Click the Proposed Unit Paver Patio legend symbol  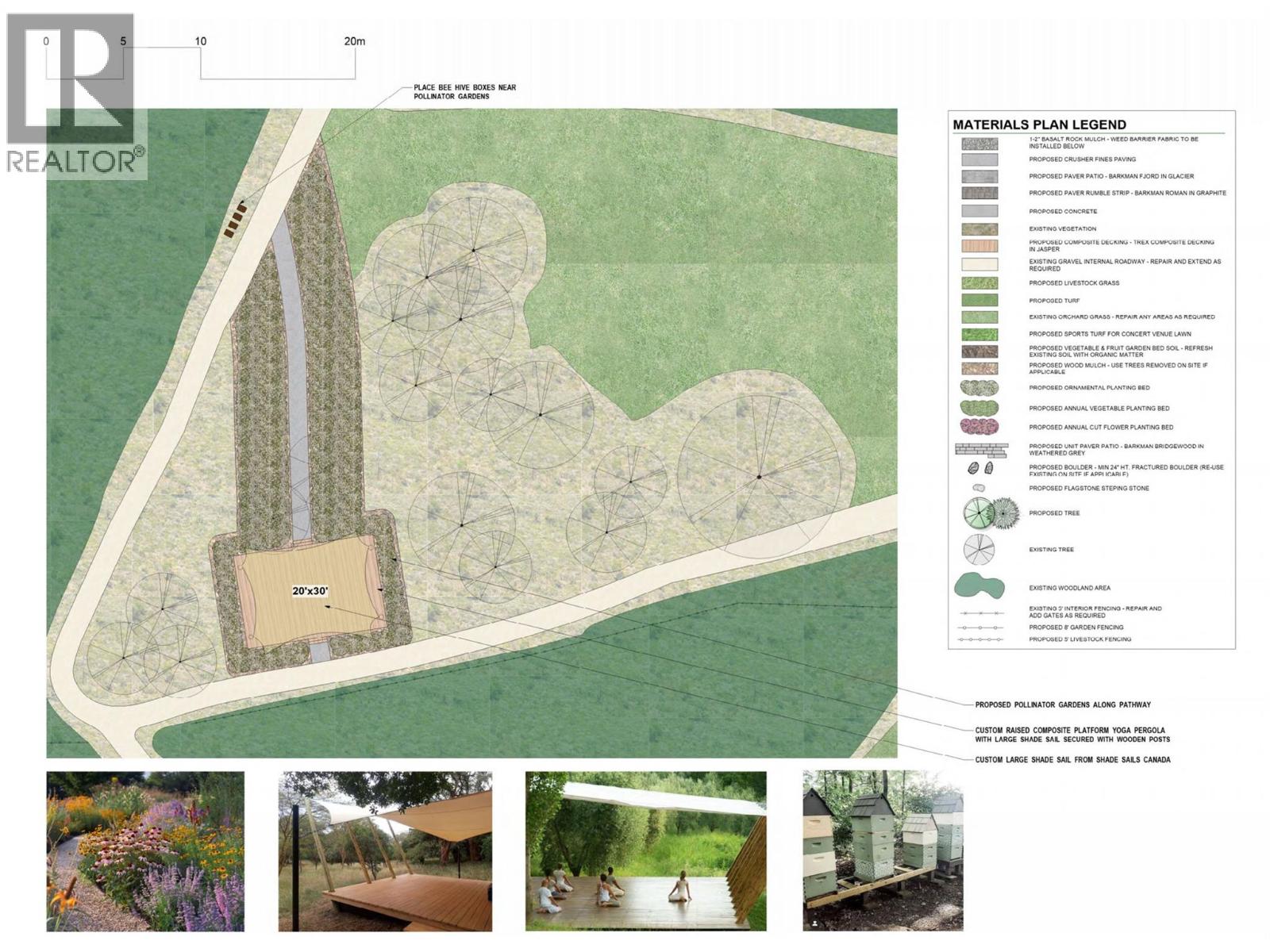[980, 450]
